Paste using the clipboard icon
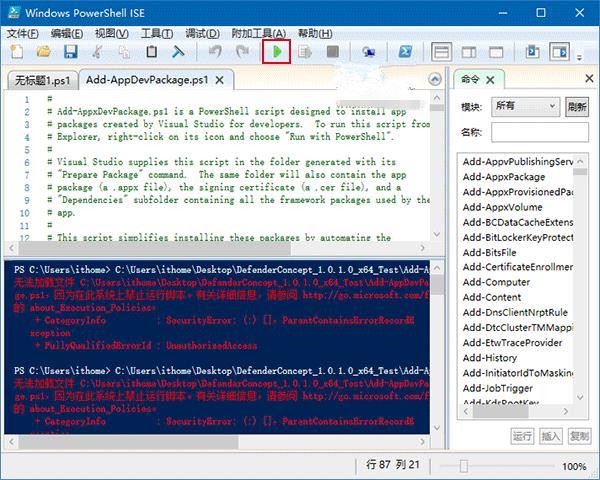The height and width of the screenshot is (480, 600). 152,52
